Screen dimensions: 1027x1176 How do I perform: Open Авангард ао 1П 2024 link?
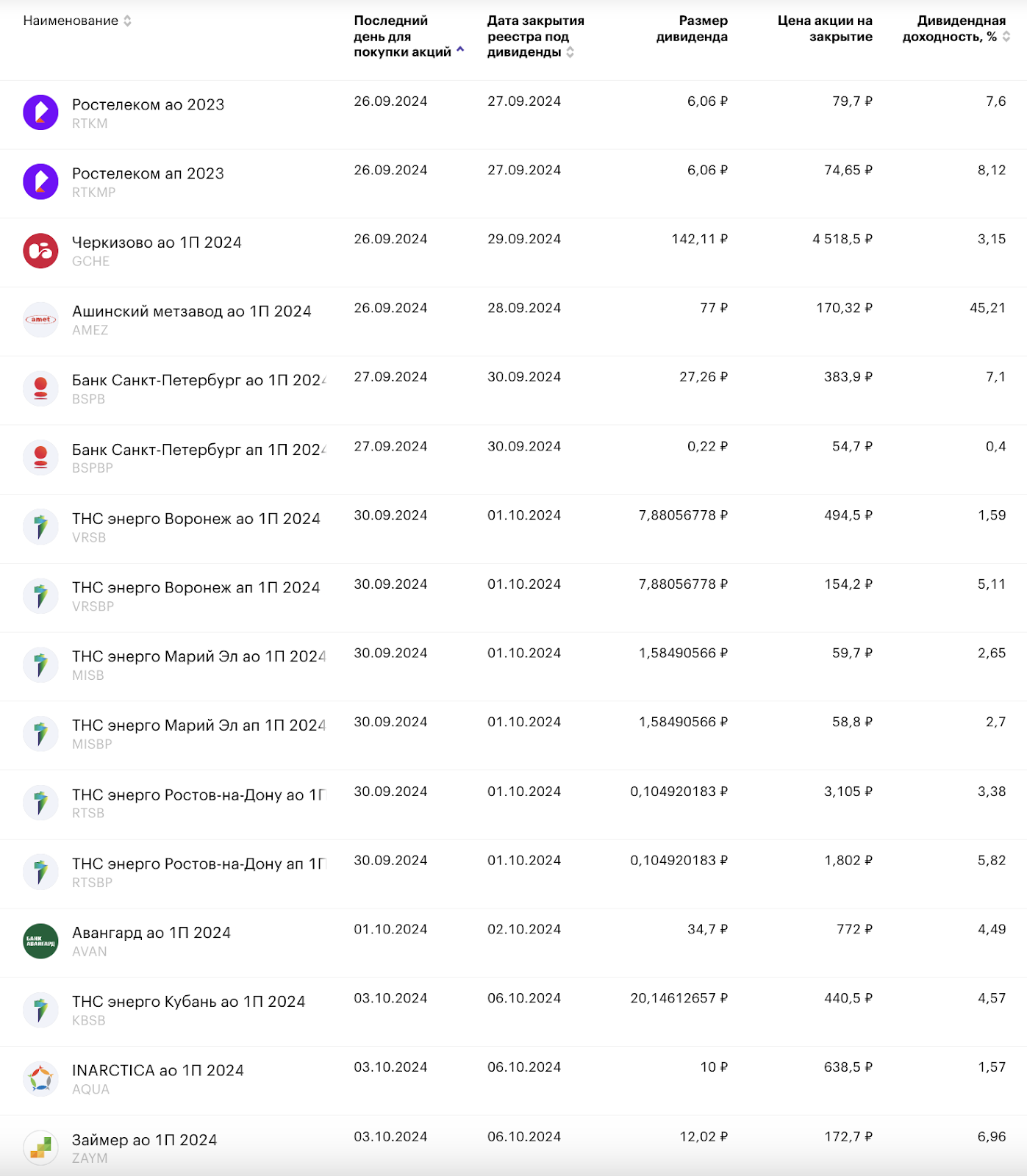[151, 933]
